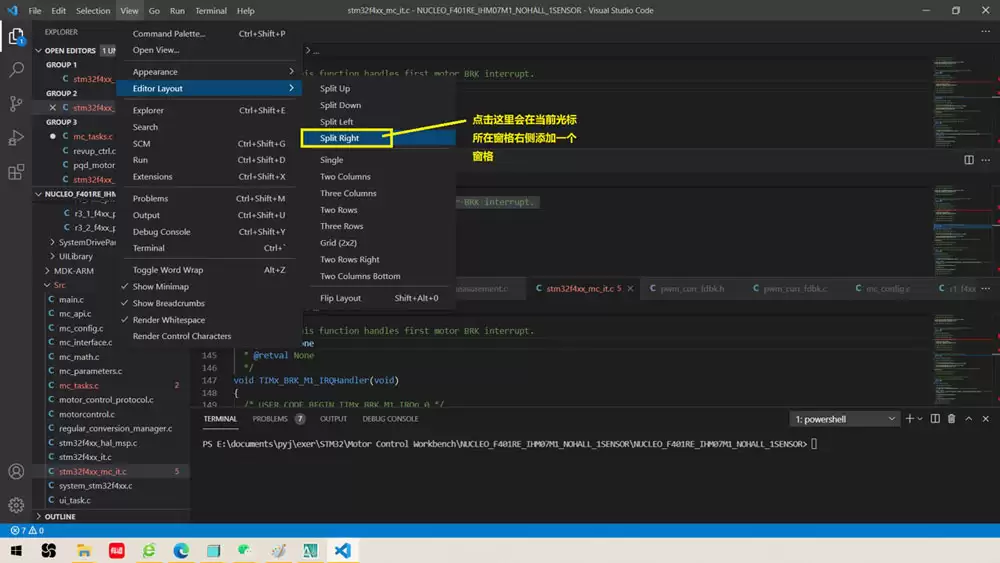Open the File menu
The image size is (1000, 563).
coord(34,10)
